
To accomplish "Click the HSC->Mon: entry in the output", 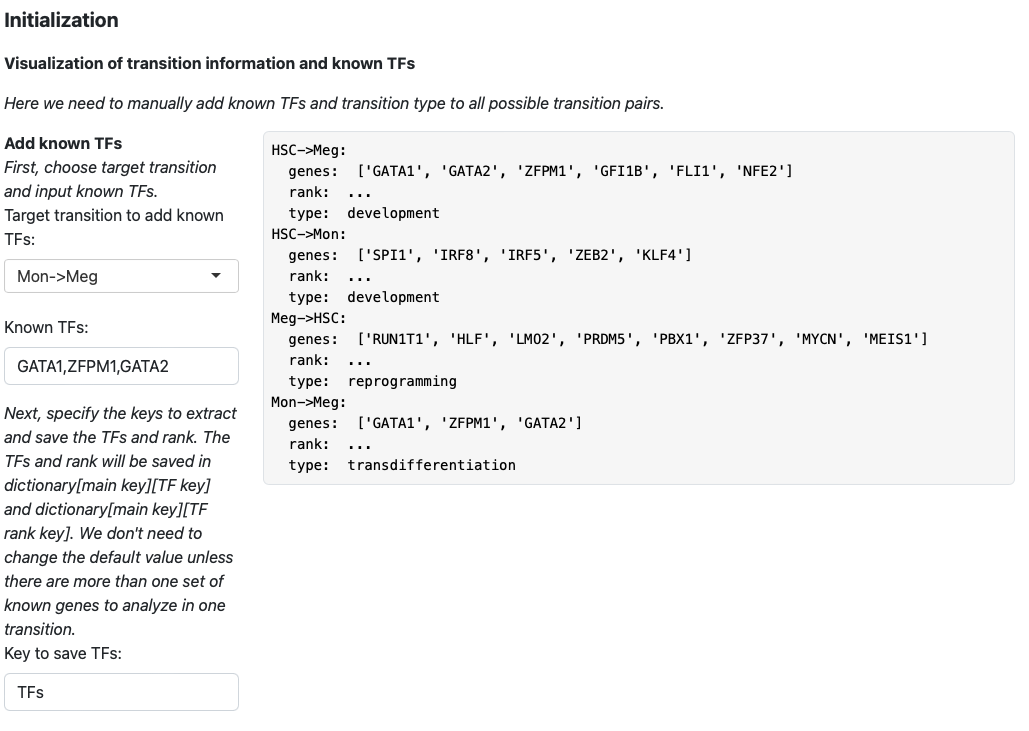I will [308, 234].
